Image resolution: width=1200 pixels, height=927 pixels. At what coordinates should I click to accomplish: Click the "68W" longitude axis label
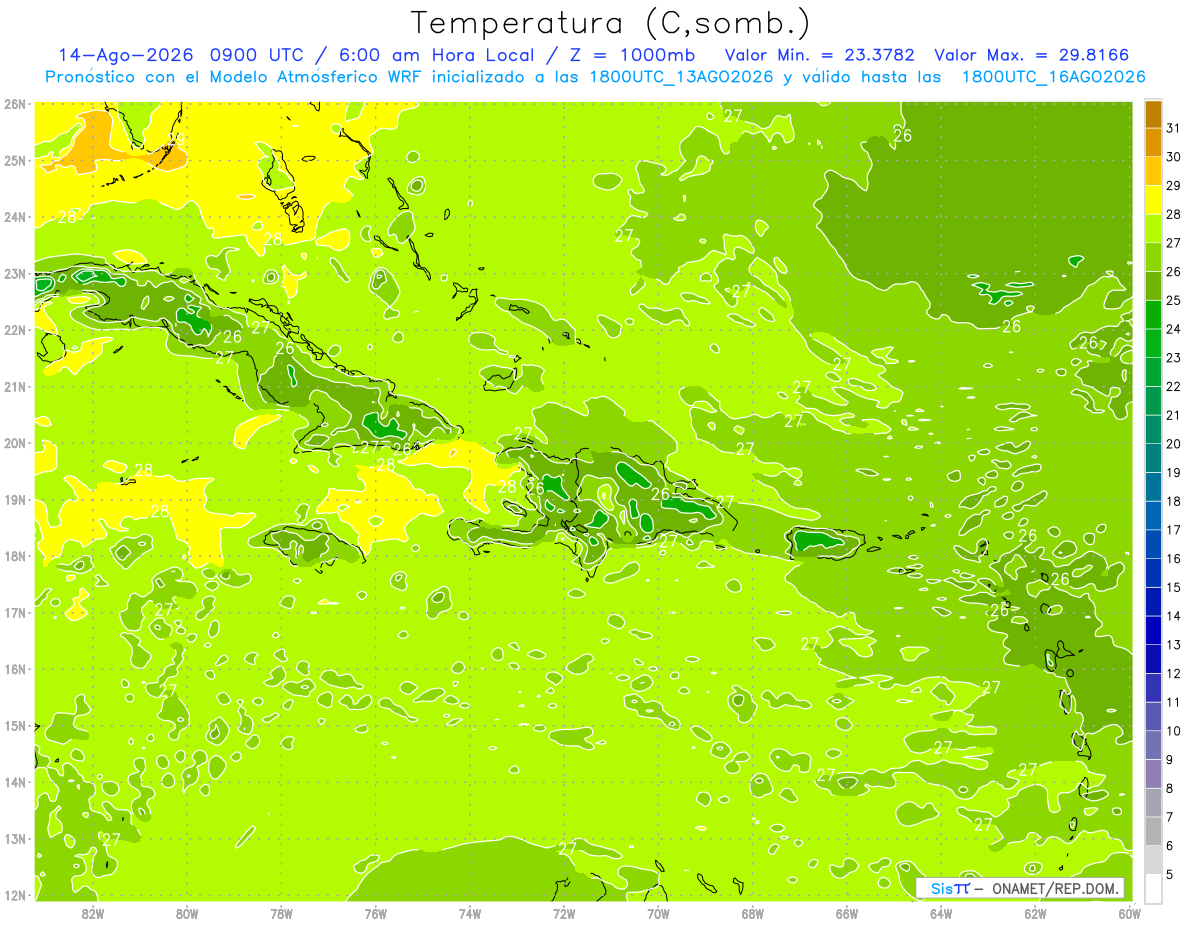pyautogui.click(x=753, y=913)
